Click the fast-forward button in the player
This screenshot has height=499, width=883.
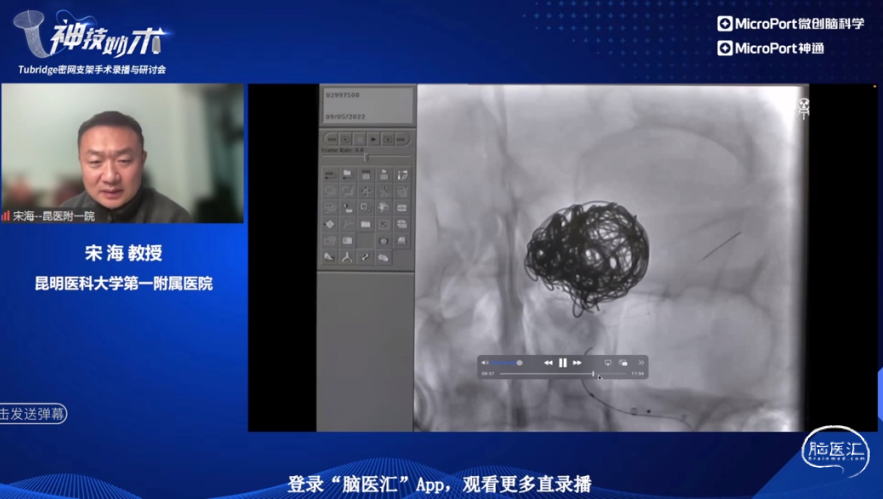577,362
